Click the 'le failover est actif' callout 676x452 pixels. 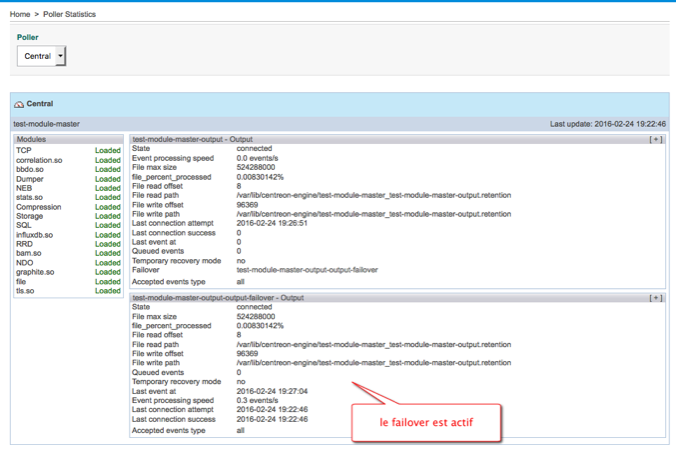[x=426, y=422]
